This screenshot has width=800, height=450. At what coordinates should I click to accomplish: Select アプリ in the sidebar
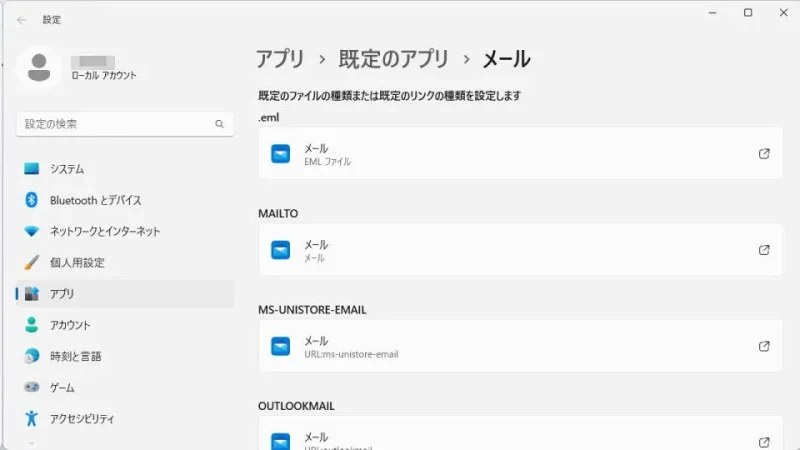point(62,294)
